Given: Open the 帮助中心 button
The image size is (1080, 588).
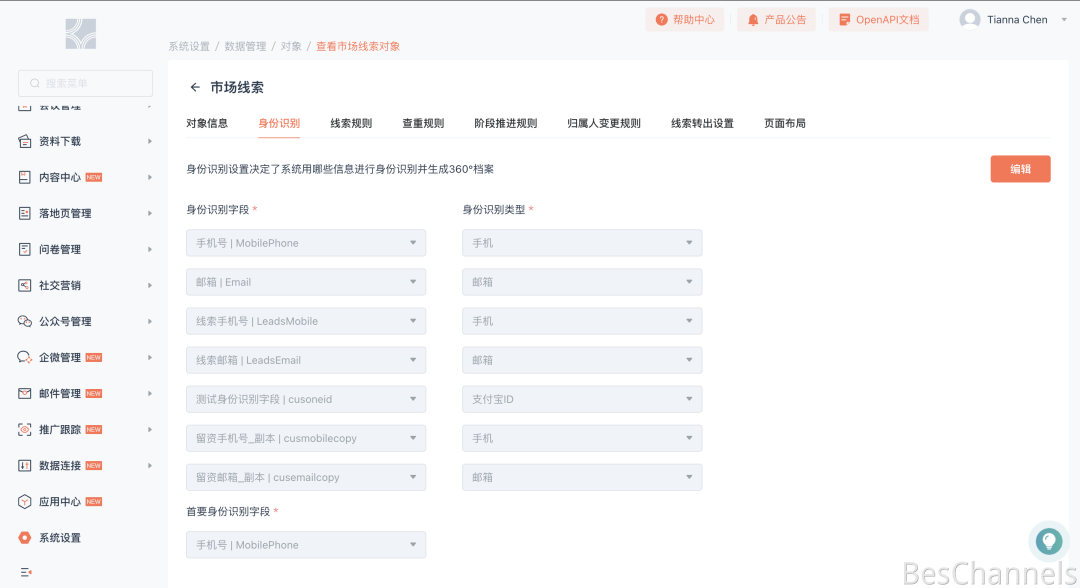Looking at the screenshot, I should point(685,19).
